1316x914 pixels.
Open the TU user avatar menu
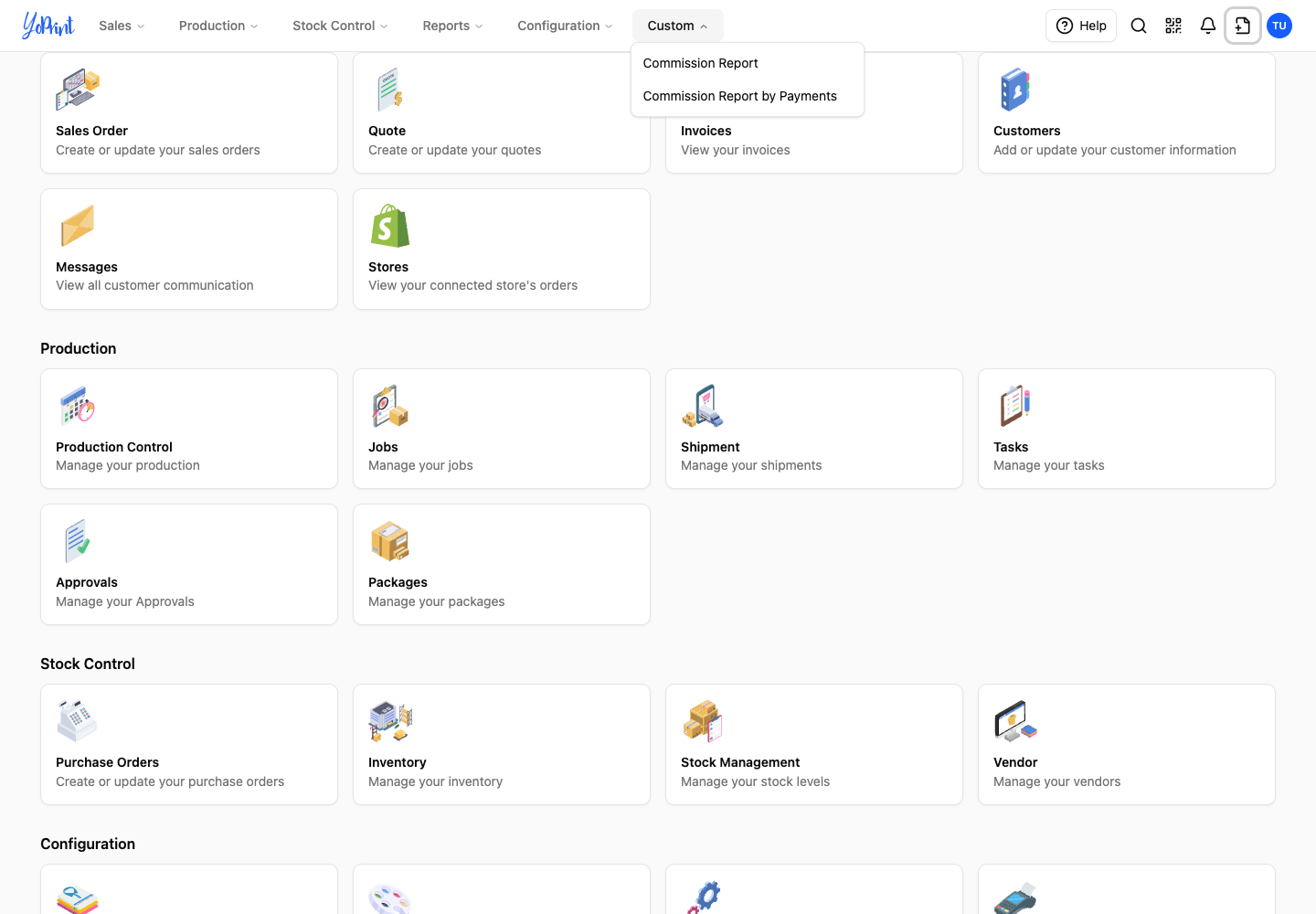(1279, 26)
